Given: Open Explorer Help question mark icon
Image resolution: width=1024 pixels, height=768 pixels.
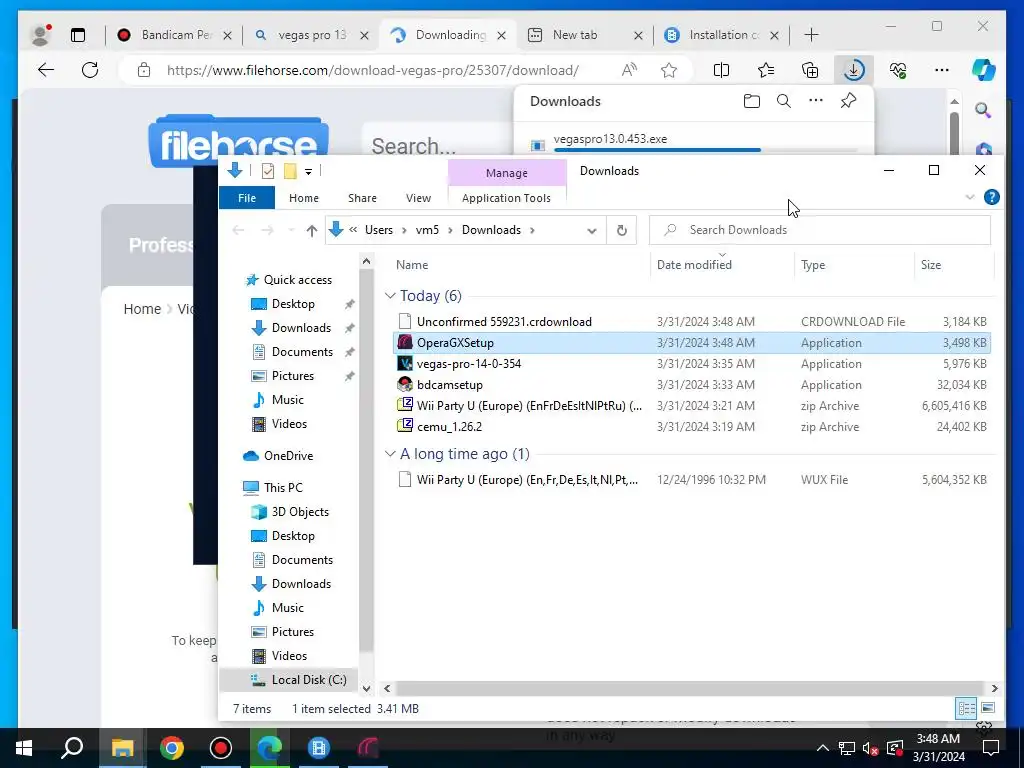Looking at the screenshot, I should coord(991,197).
